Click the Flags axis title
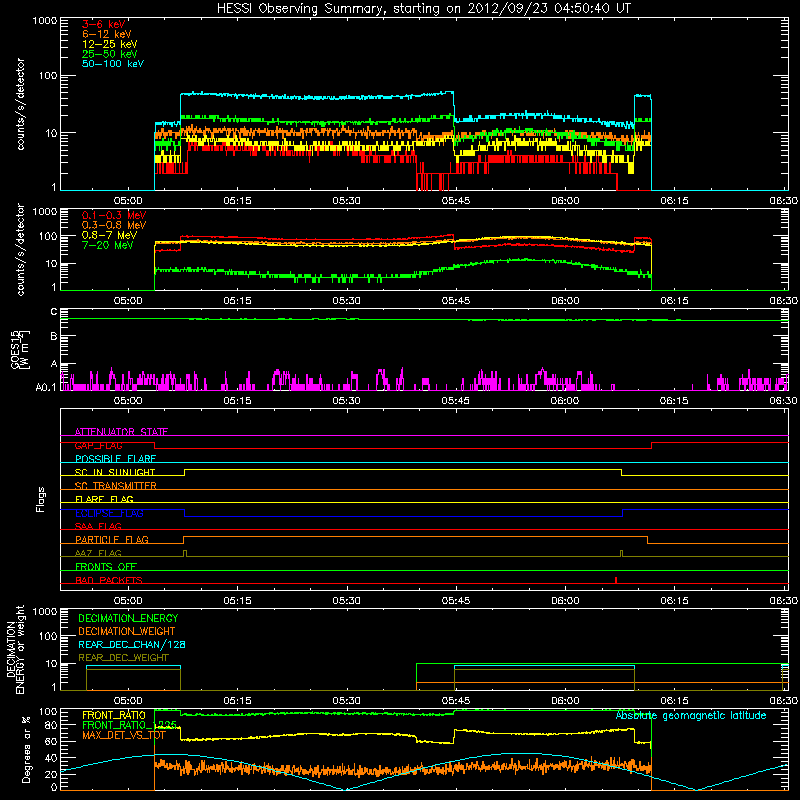Screen dimensions: 800x800 tap(40, 499)
